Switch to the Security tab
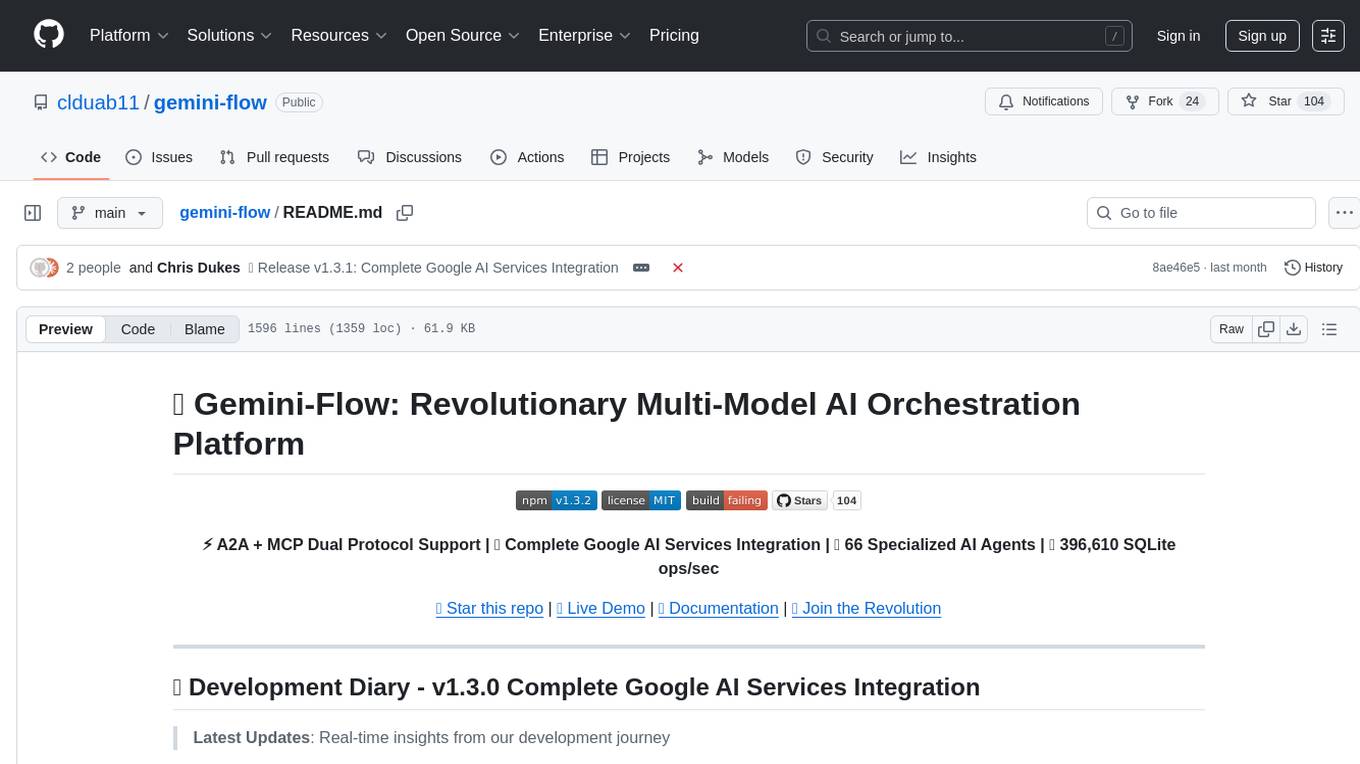This screenshot has width=1360, height=764. pos(834,157)
